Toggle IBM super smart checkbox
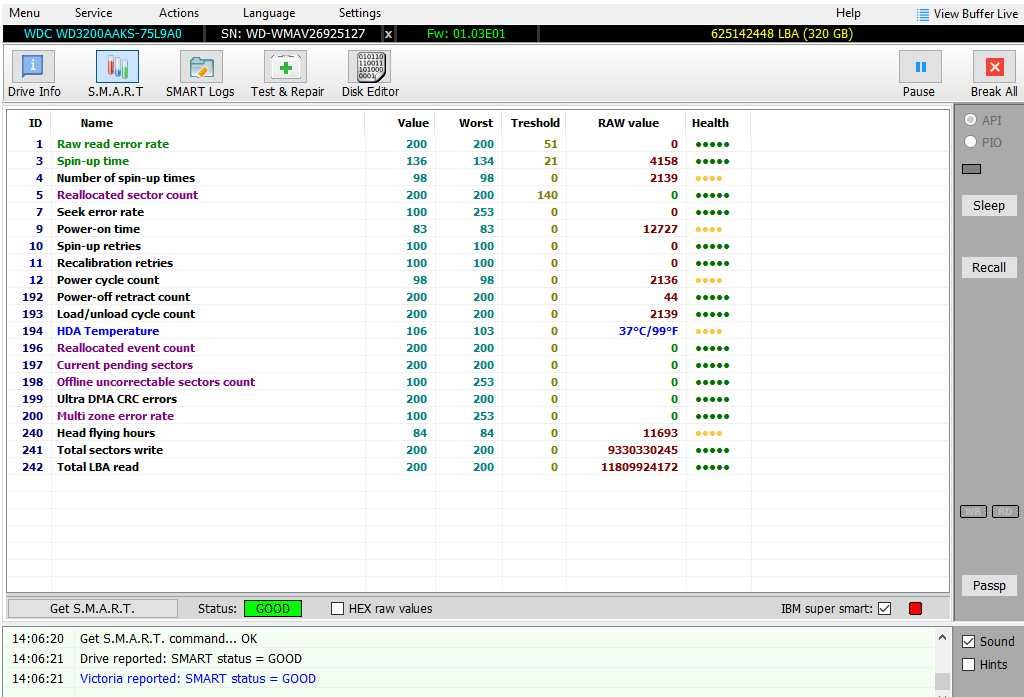The width and height of the screenshot is (1024, 697). tap(884, 609)
